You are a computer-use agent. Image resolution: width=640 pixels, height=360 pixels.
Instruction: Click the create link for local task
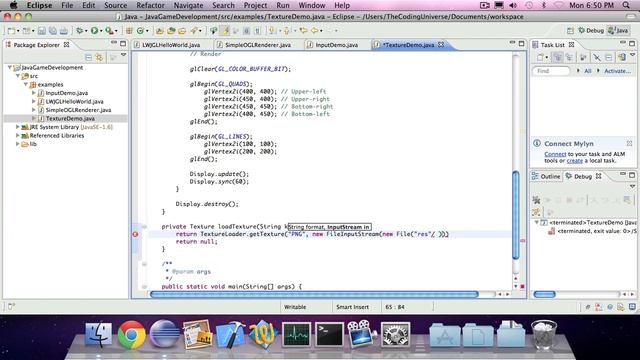[575, 161]
